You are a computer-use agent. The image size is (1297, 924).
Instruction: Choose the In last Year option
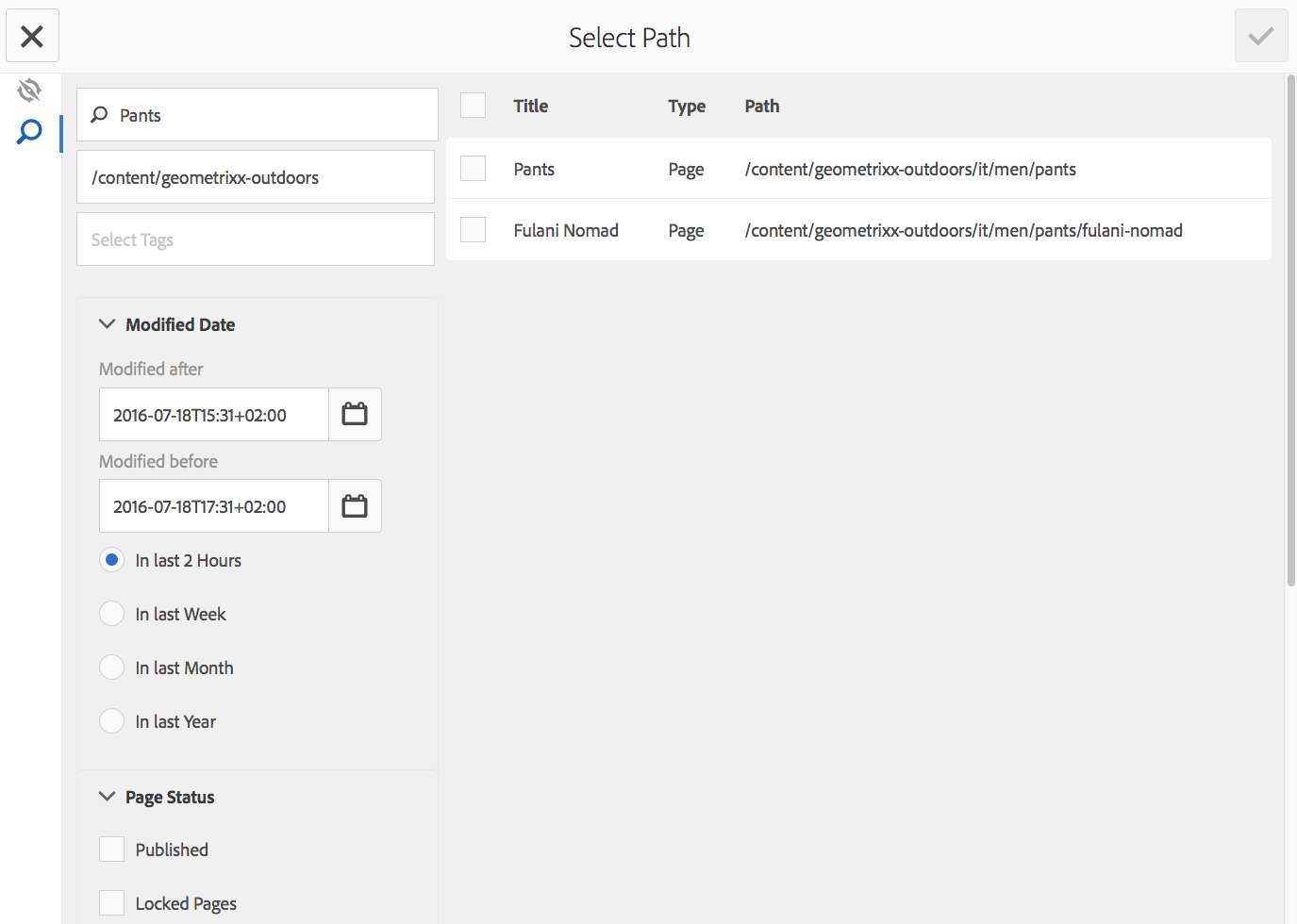pos(112,721)
